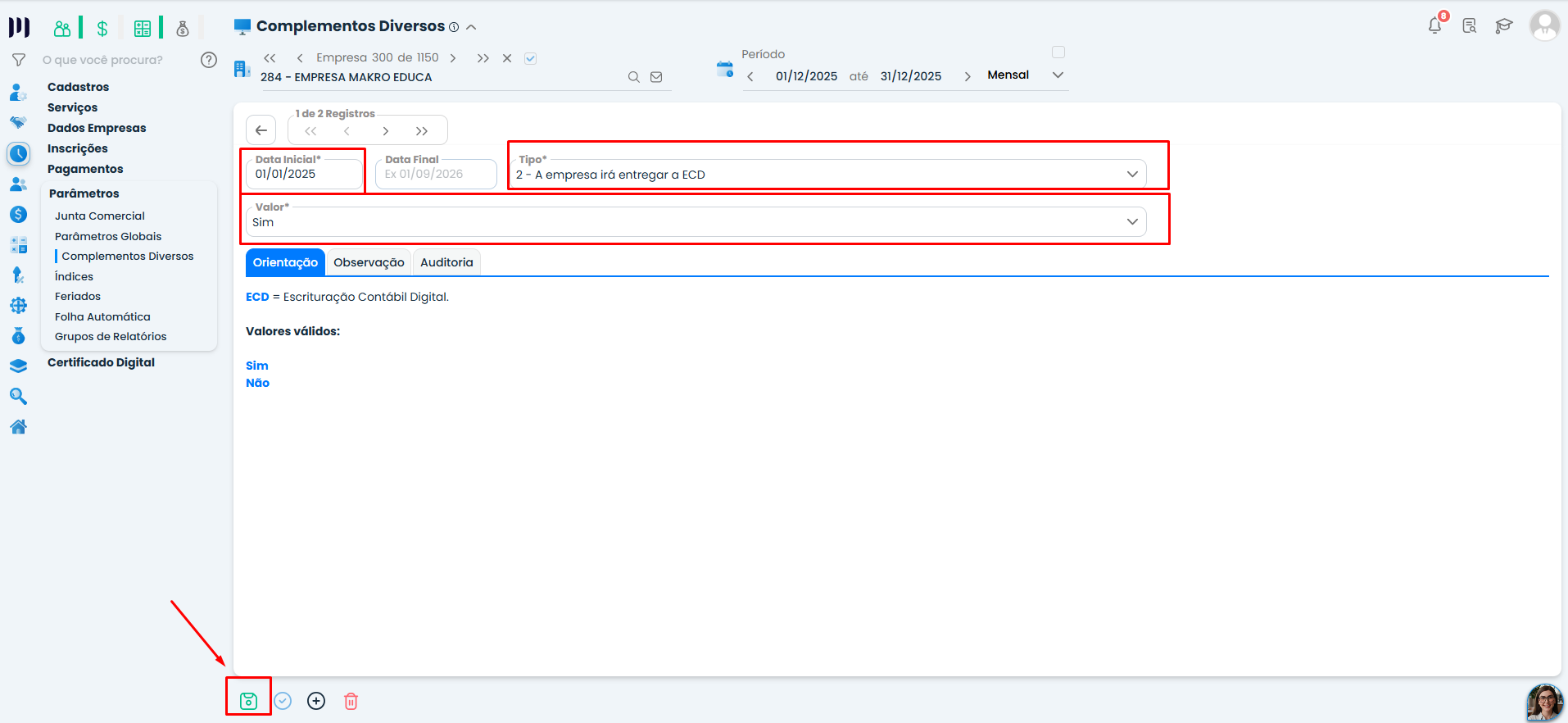
Task: Open the graduation cap training icon
Action: click(1503, 25)
